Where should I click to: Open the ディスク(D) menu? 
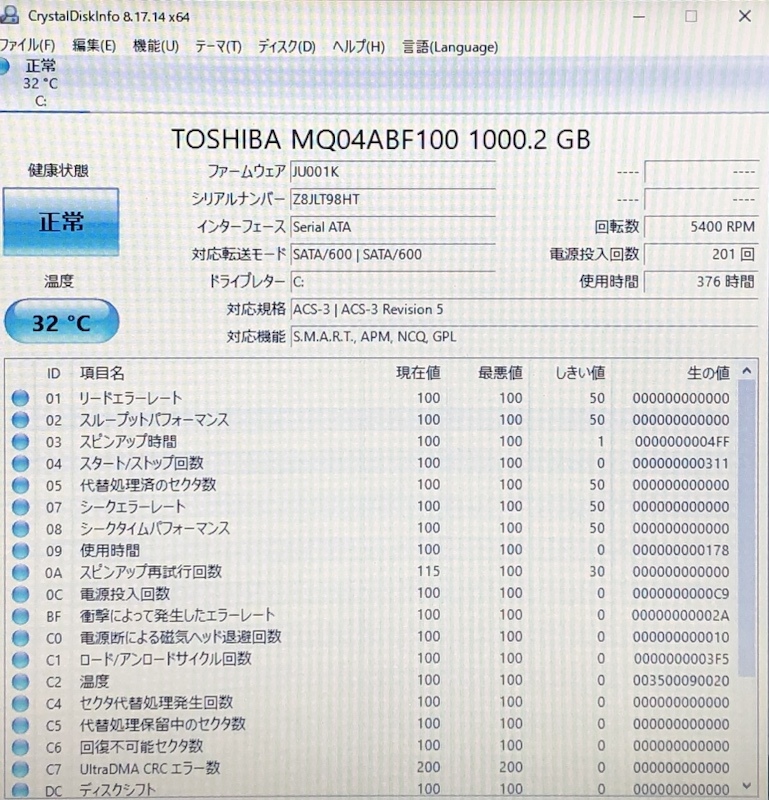click(x=286, y=46)
